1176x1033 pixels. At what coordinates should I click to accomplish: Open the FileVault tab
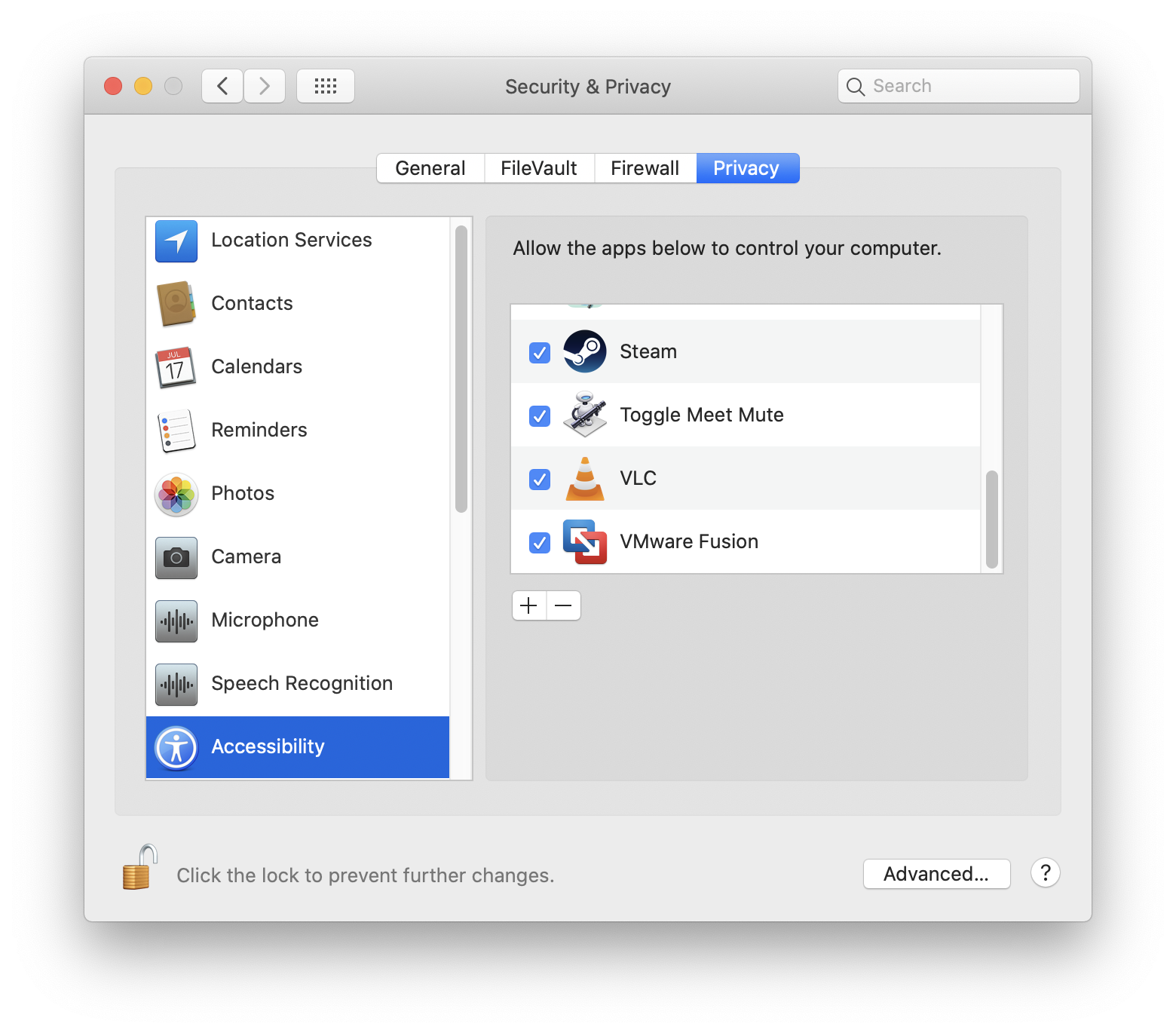point(538,168)
